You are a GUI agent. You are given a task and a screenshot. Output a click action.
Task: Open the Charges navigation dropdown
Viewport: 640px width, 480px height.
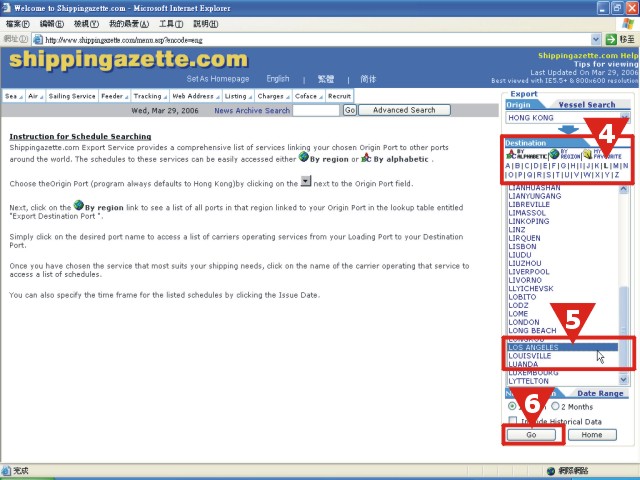click(273, 96)
